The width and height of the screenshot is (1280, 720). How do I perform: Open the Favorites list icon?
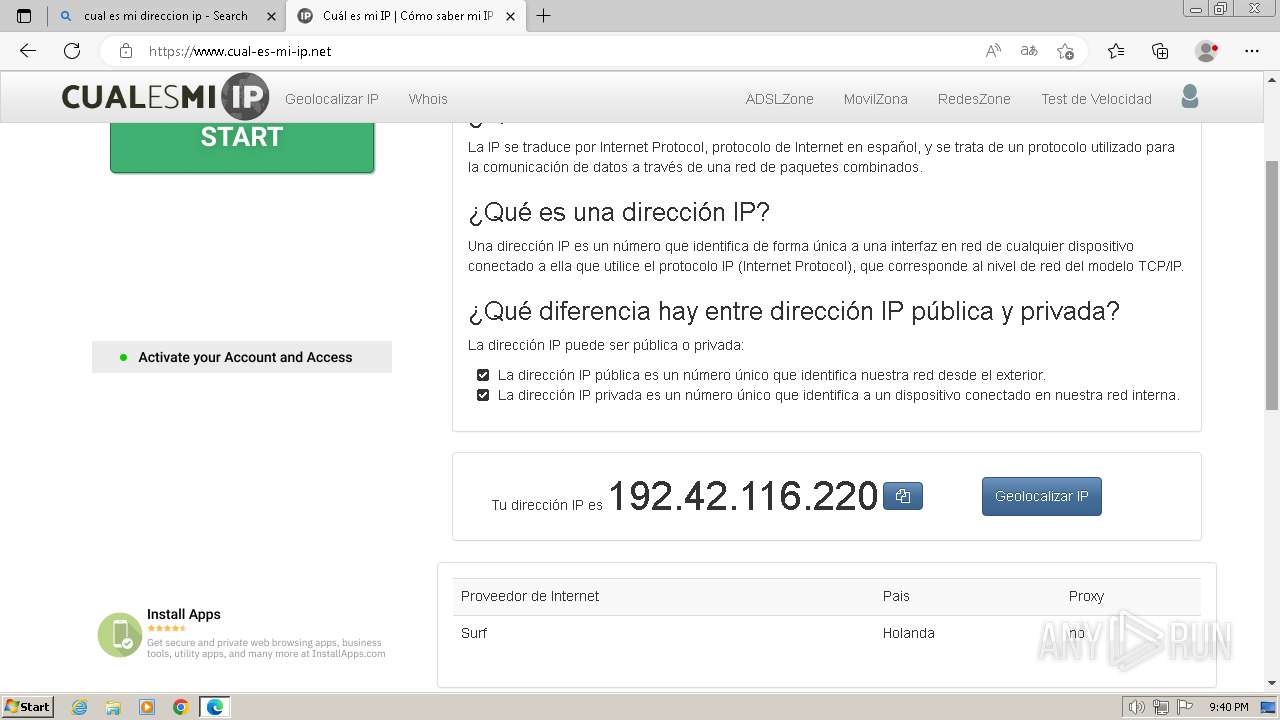[x=1116, y=51]
